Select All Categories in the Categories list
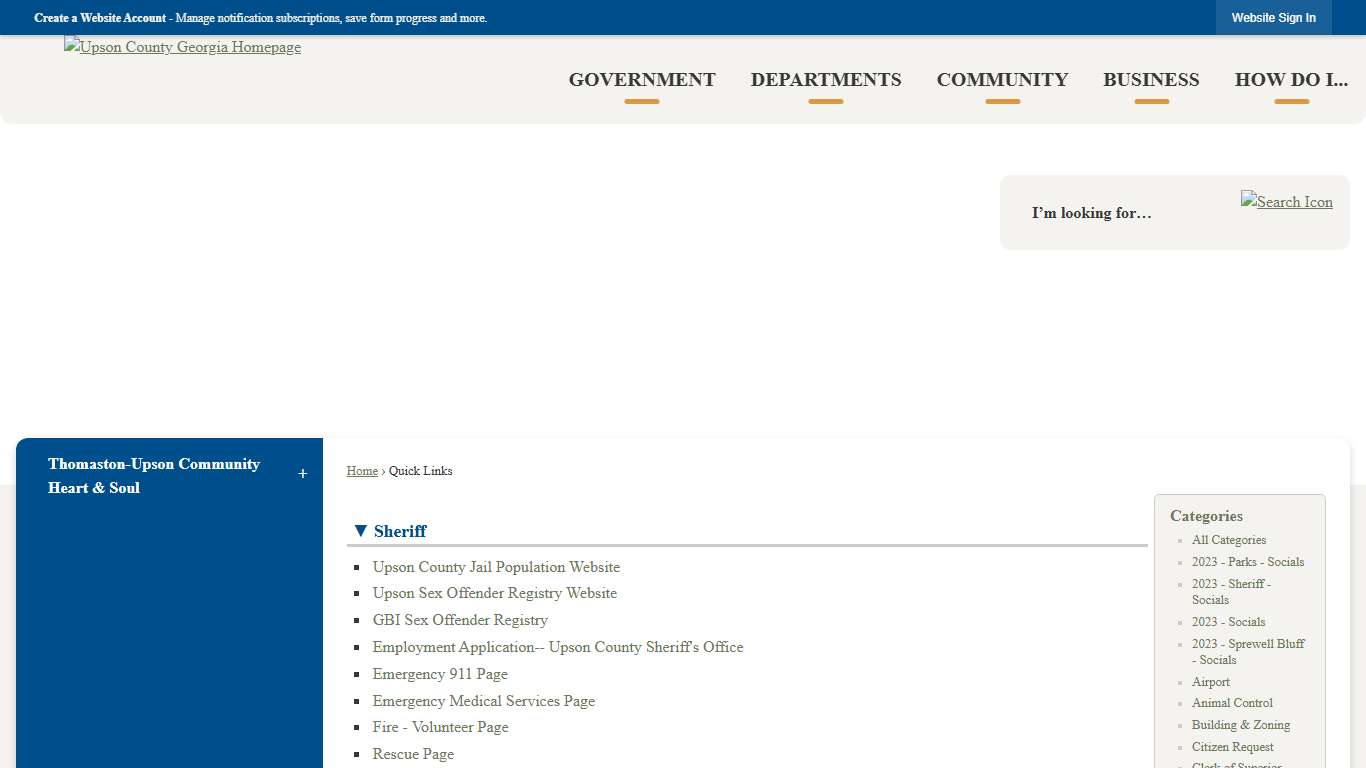Image resolution: width=1366 pixels, height=768 pixels. pos(1229,540)
